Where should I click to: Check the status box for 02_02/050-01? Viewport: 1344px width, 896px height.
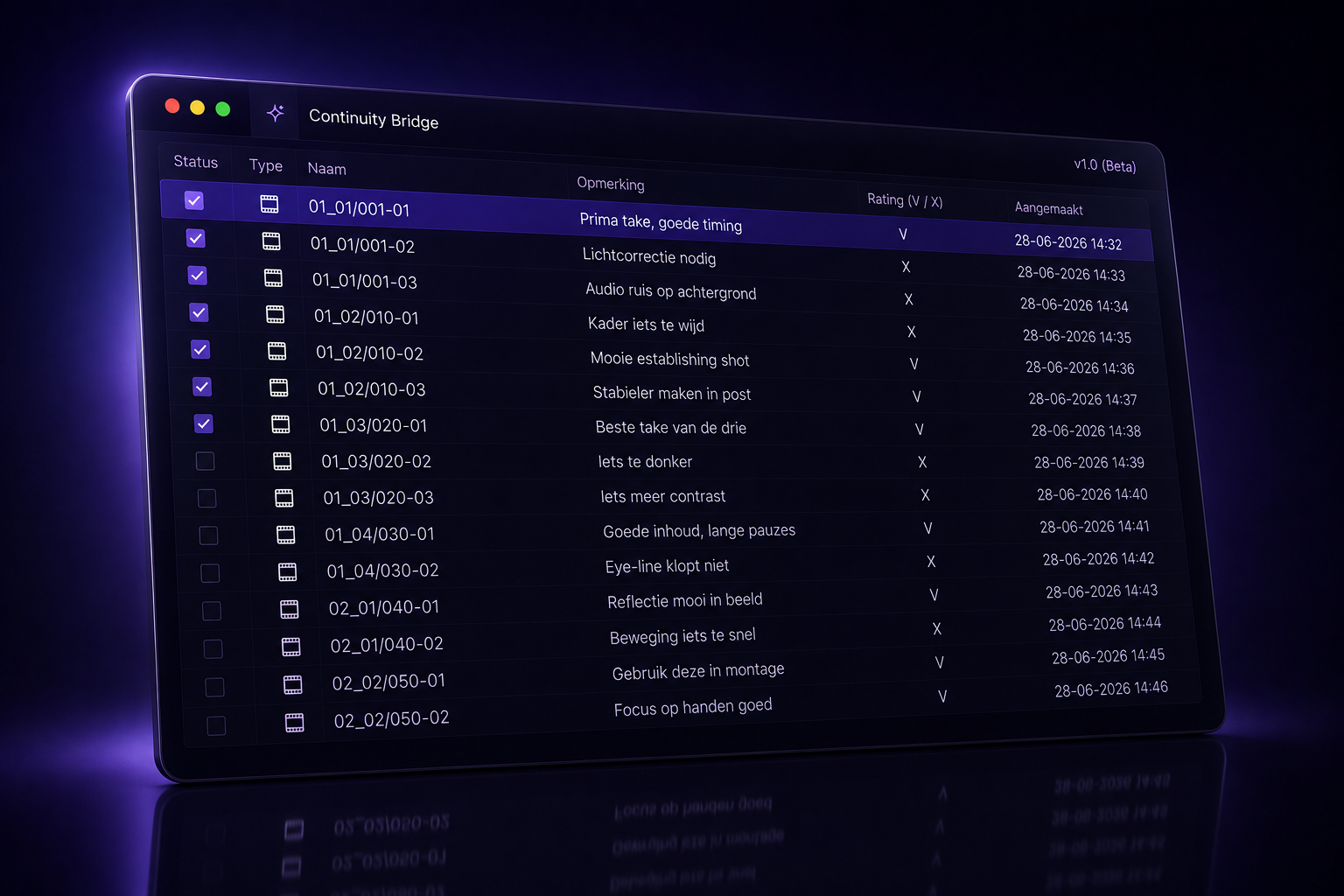pyautogui.click(x=214, y=687)
